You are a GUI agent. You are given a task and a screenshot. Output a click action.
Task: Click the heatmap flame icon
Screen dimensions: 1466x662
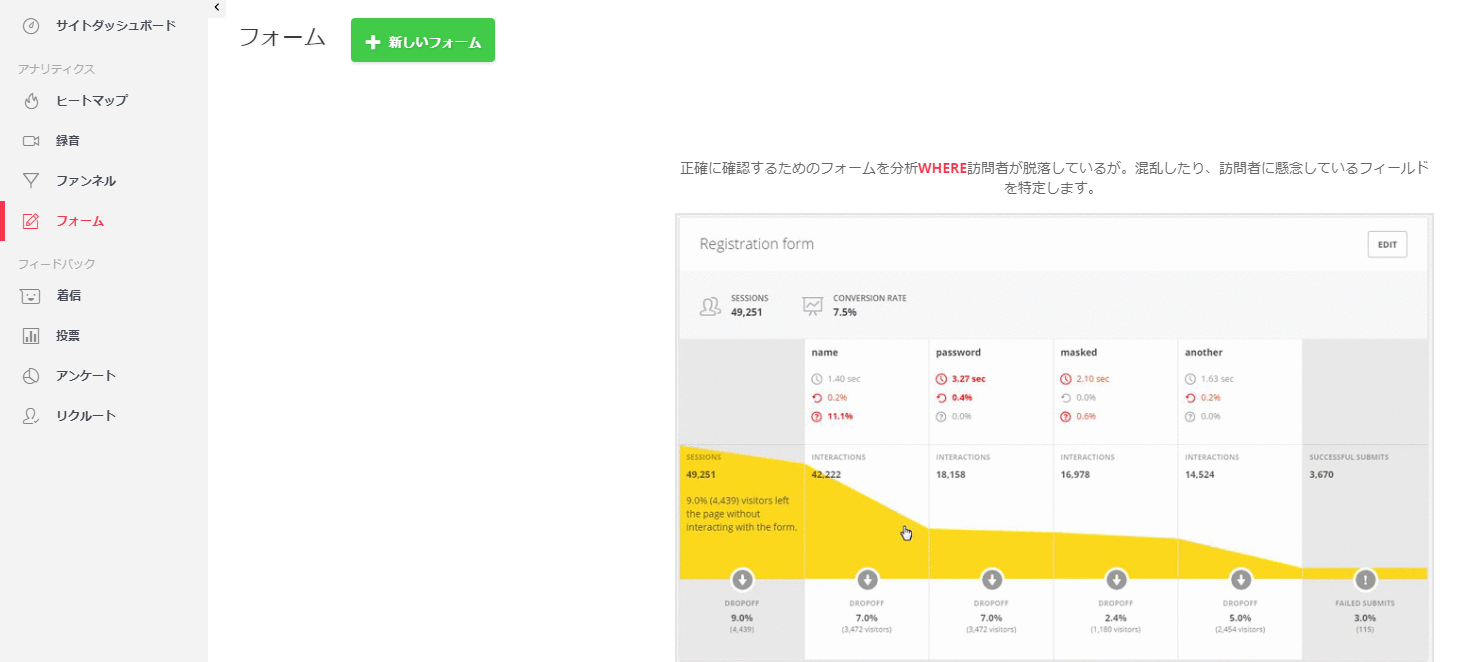[x=31, y=101]
